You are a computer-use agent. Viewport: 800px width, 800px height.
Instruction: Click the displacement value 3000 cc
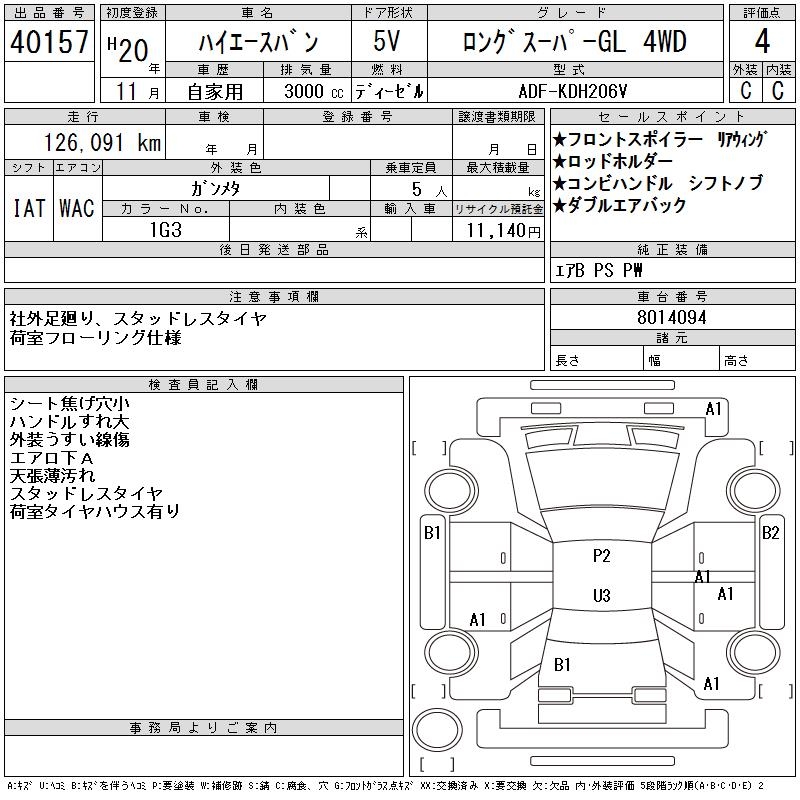pos(314,92)
